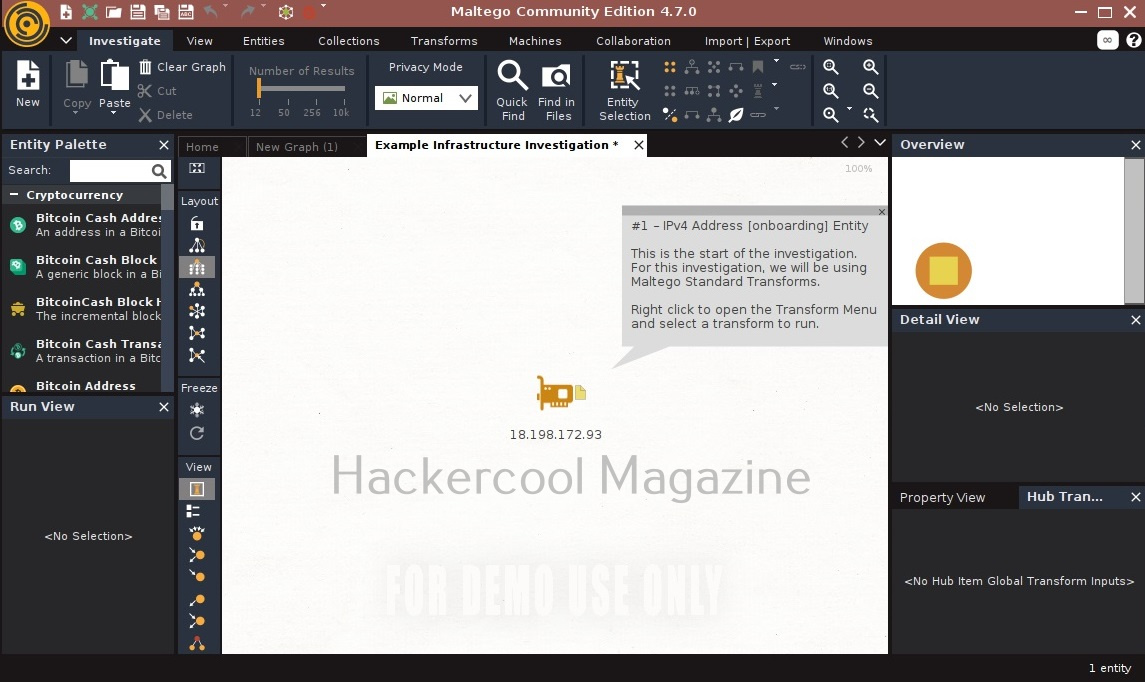
Task: Open the Entities ribbon tab
Action: 264,41
